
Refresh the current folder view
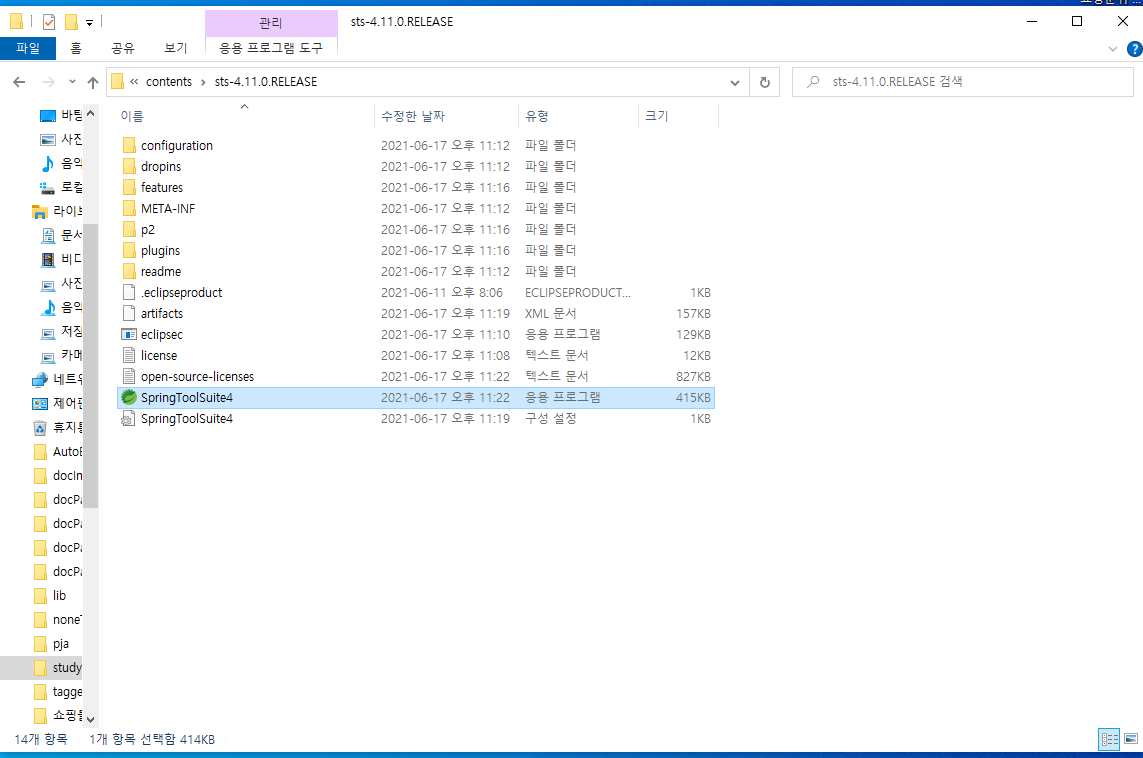pyautogui.click(x=765, y=82)
